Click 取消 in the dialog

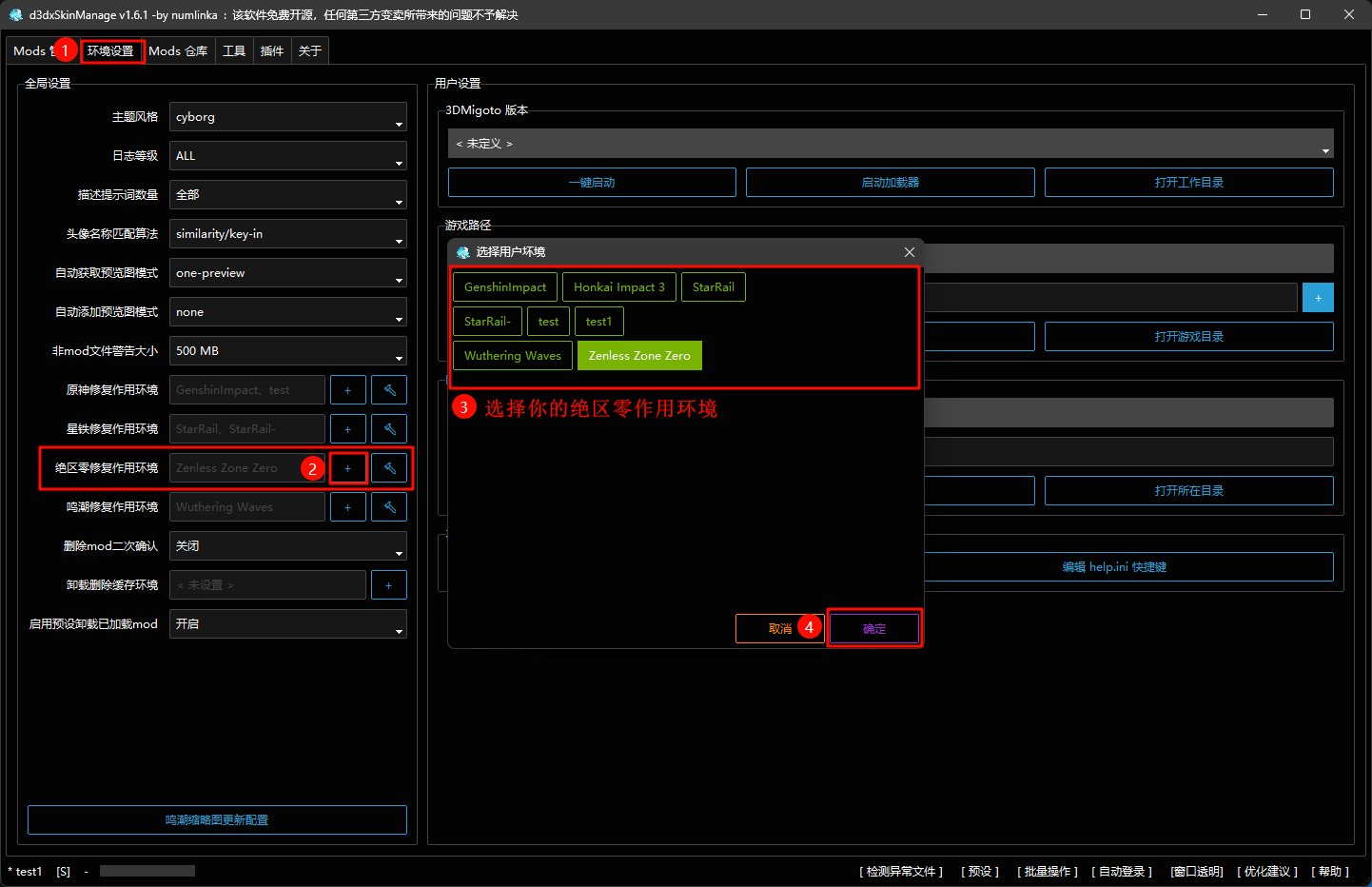coord(780,629)
